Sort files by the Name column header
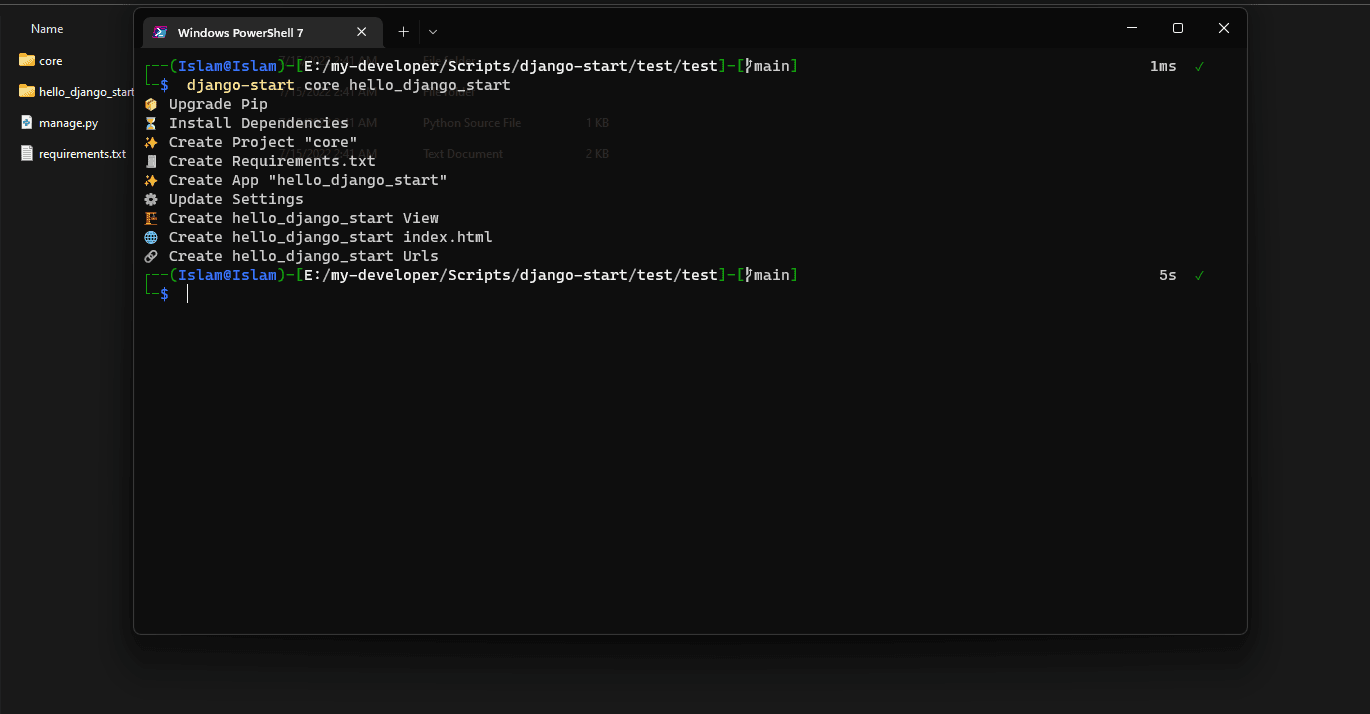The image size is (1370, 714). tap(47, 29)
